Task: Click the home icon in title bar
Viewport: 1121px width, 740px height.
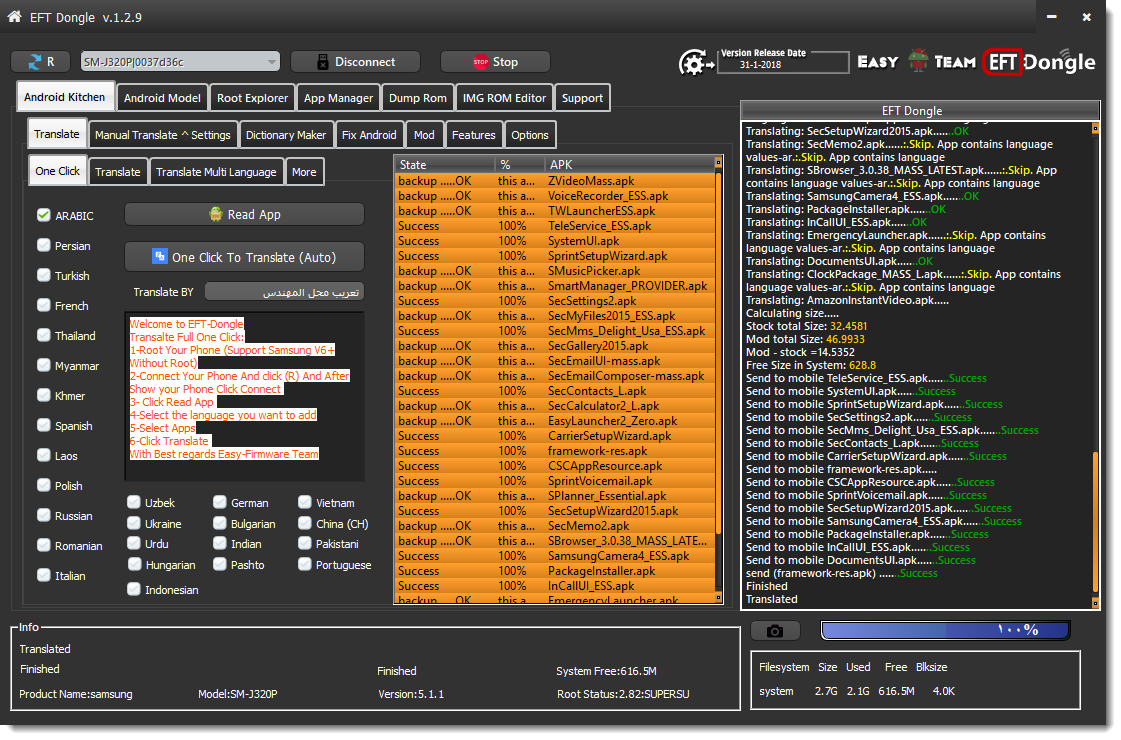Action: [x=14, y=16]
